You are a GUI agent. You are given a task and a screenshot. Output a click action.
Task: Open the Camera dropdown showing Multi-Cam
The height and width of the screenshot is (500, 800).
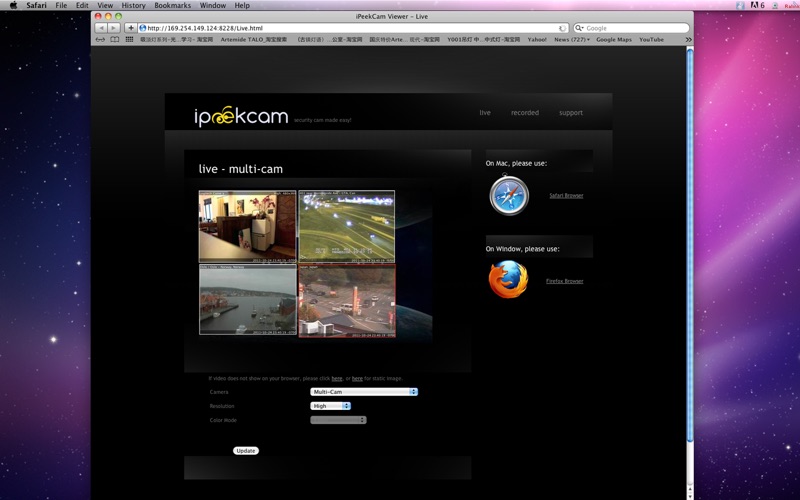pos(364,392)
